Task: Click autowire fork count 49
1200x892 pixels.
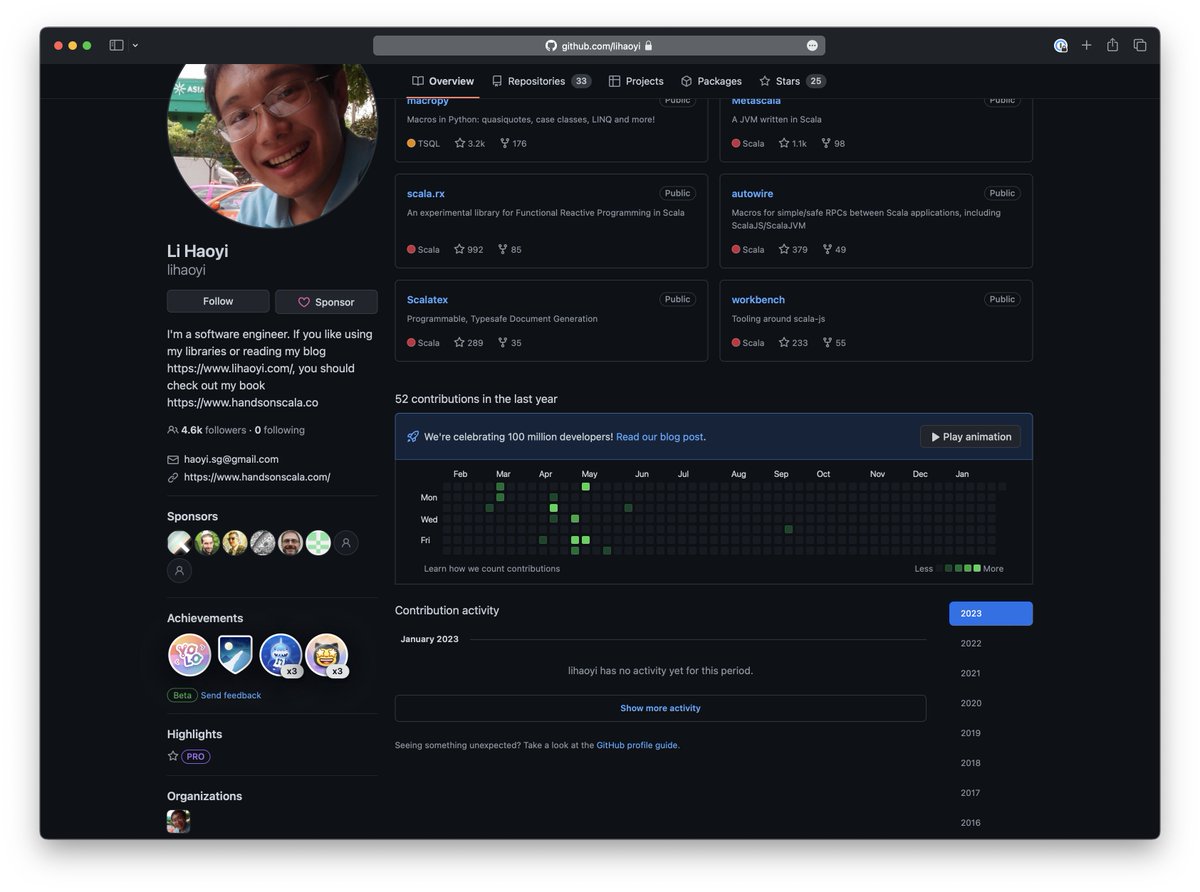Action: [x=834, y=249]
